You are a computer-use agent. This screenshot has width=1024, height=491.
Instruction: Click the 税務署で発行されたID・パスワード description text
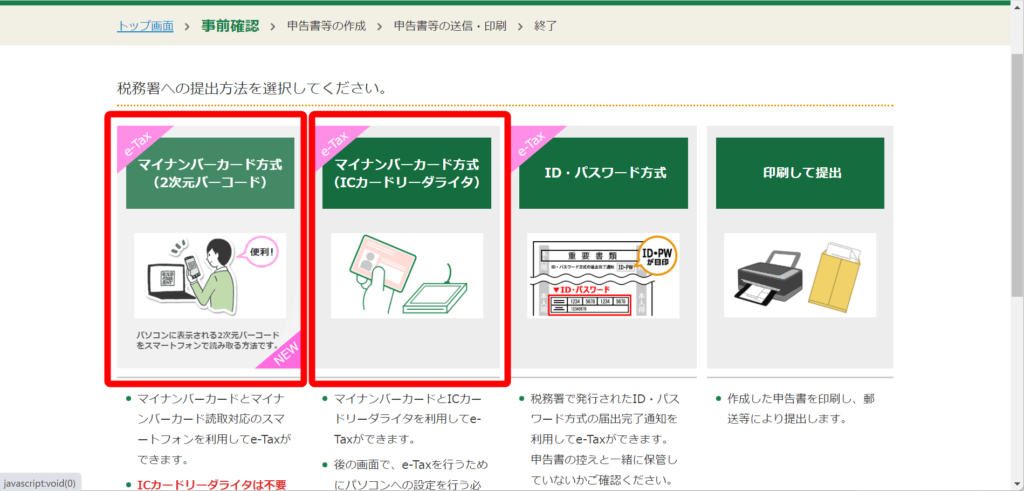603,439
